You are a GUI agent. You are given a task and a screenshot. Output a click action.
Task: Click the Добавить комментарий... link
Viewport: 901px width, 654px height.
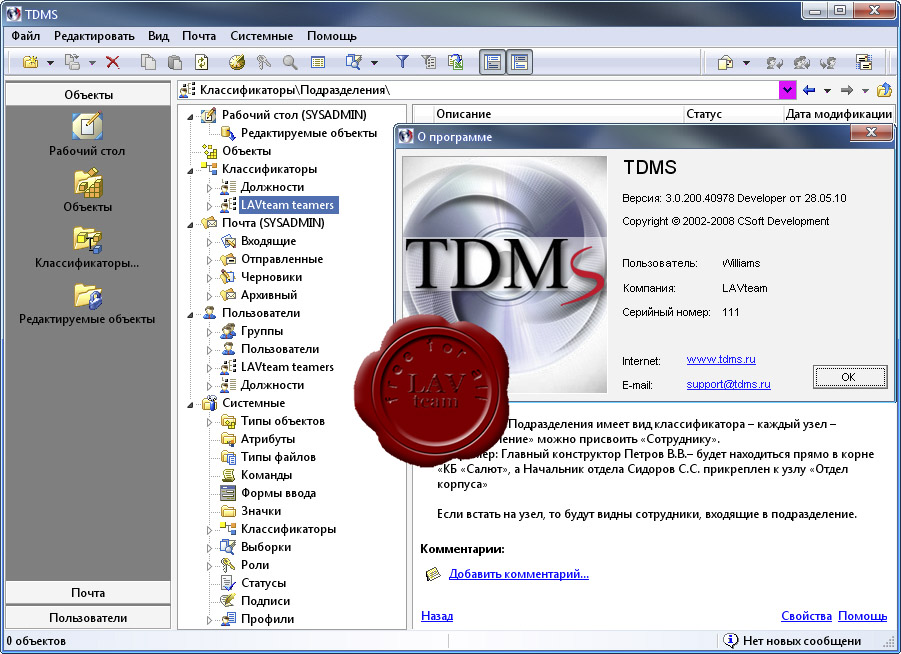pos(518,574)
